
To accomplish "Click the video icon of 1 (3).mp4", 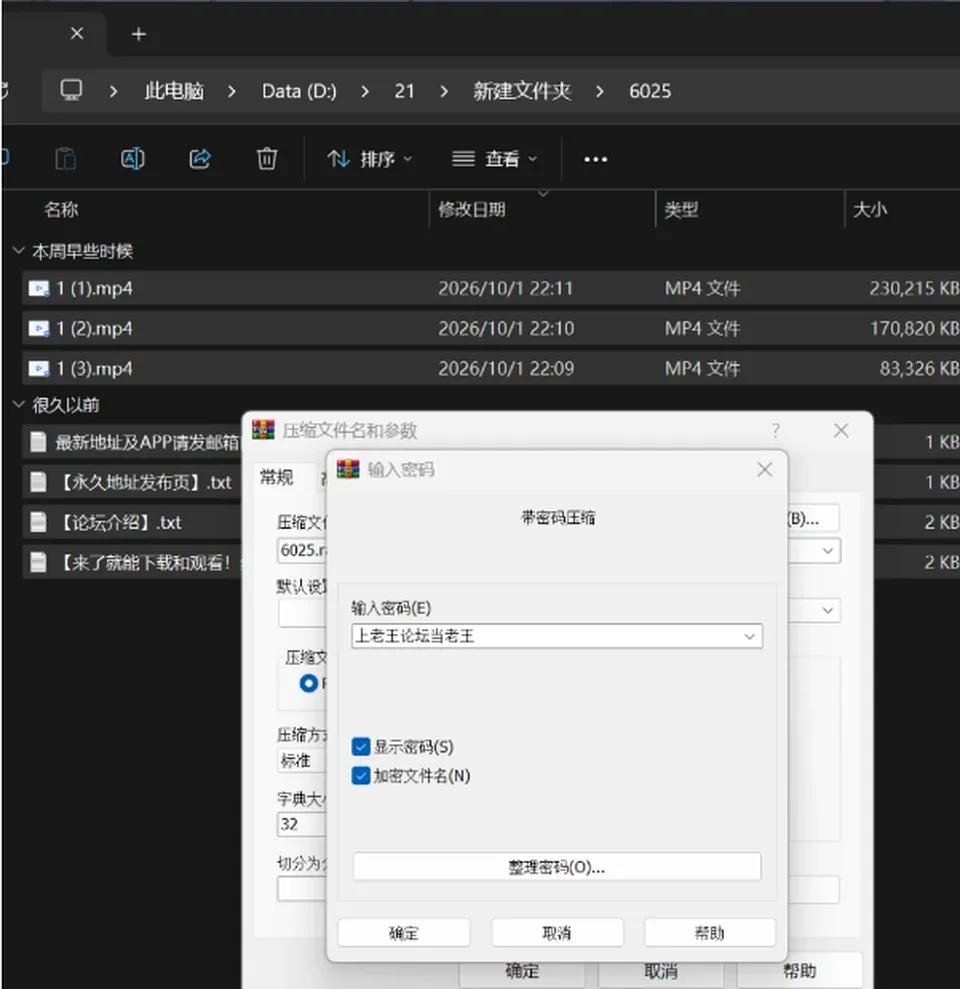I will (x=38, y=368).
